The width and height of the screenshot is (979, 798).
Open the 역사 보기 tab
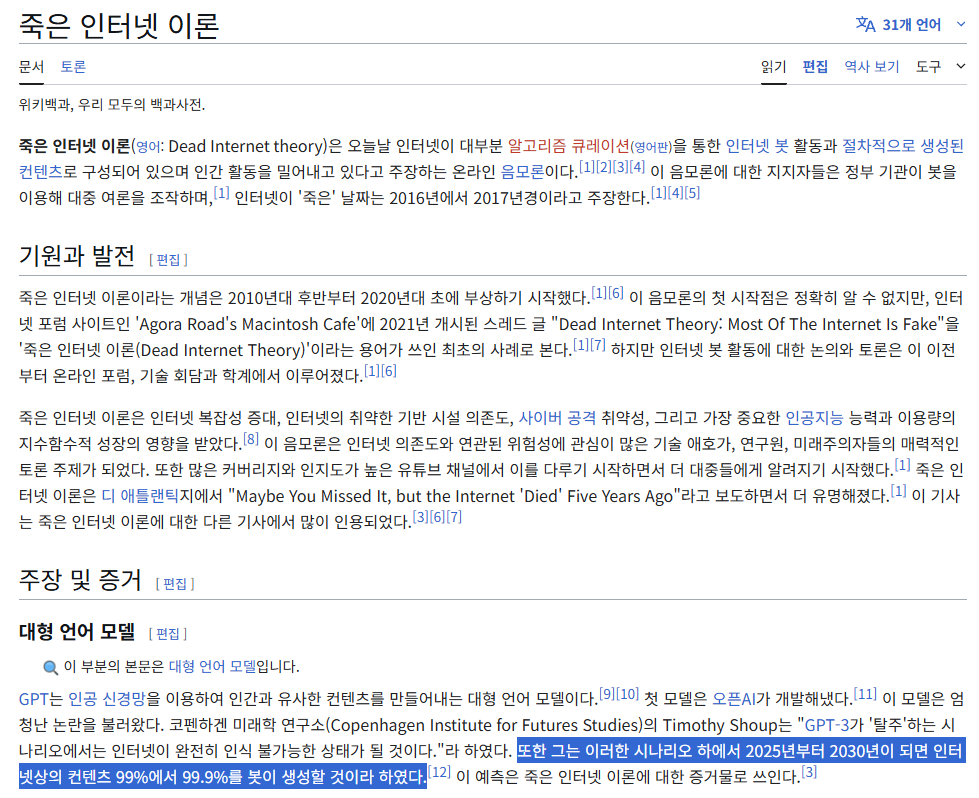[872, 67]
